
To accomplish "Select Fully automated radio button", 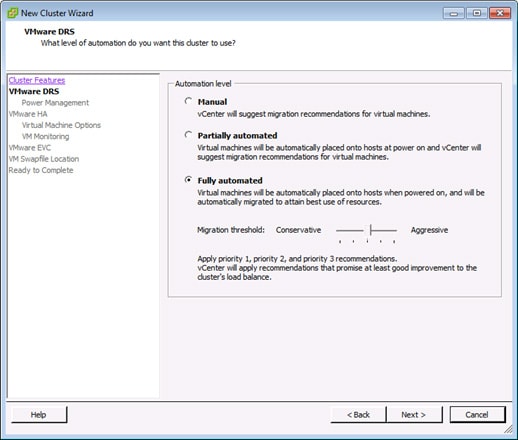I will tap(188, 180).
